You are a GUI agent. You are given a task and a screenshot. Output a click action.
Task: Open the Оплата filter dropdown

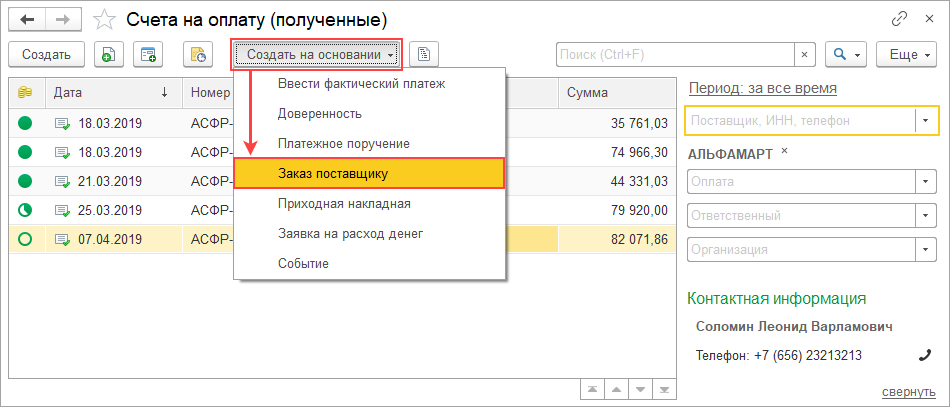[x=926, y=181]
